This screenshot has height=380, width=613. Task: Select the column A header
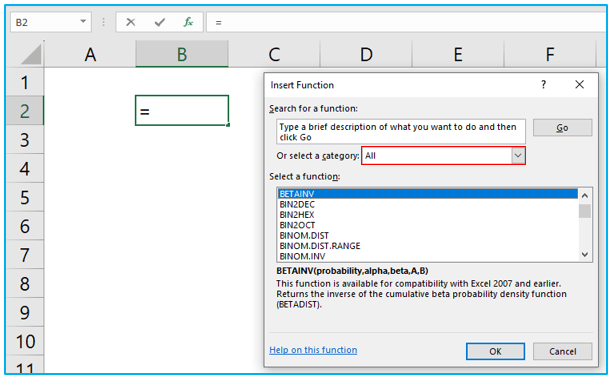pos(90,54)
